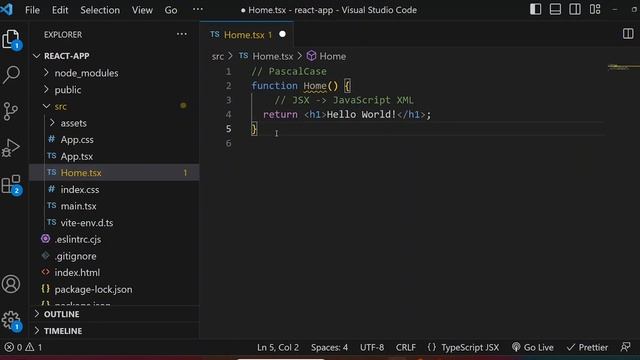Open the Search view icon
The height and width of the screenshot is (360, 640).
click(x=11, y=75)
